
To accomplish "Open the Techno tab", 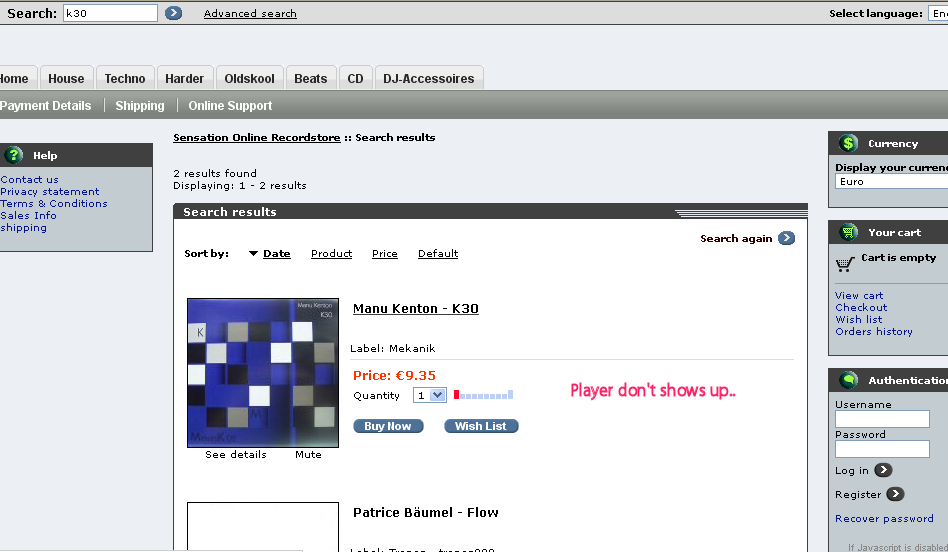I will point(125,79).
